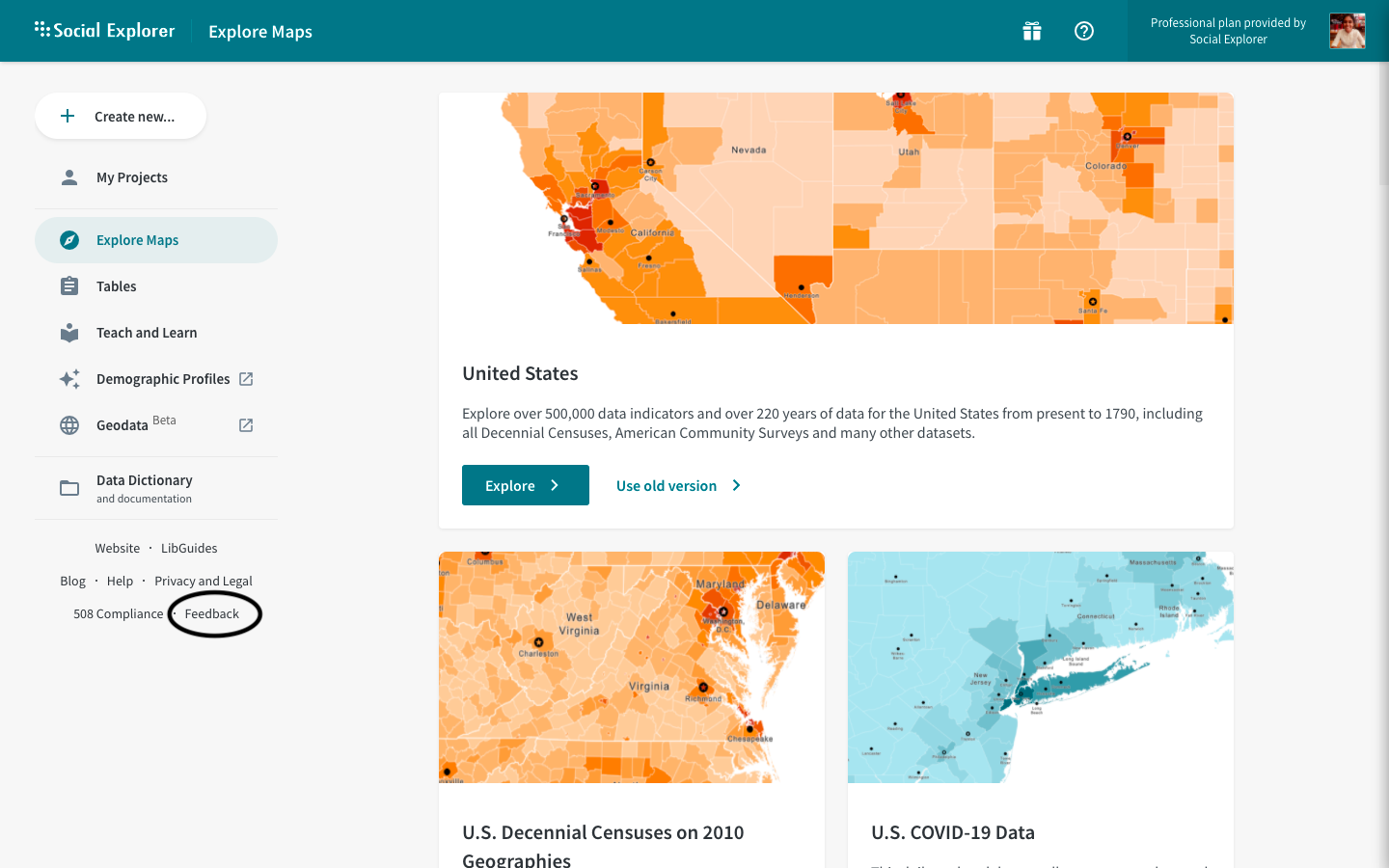Click the U.S. COVID-19 Data map thumbnail
This screenshot has width=1389, height=868.
(x=1041, y=667)
